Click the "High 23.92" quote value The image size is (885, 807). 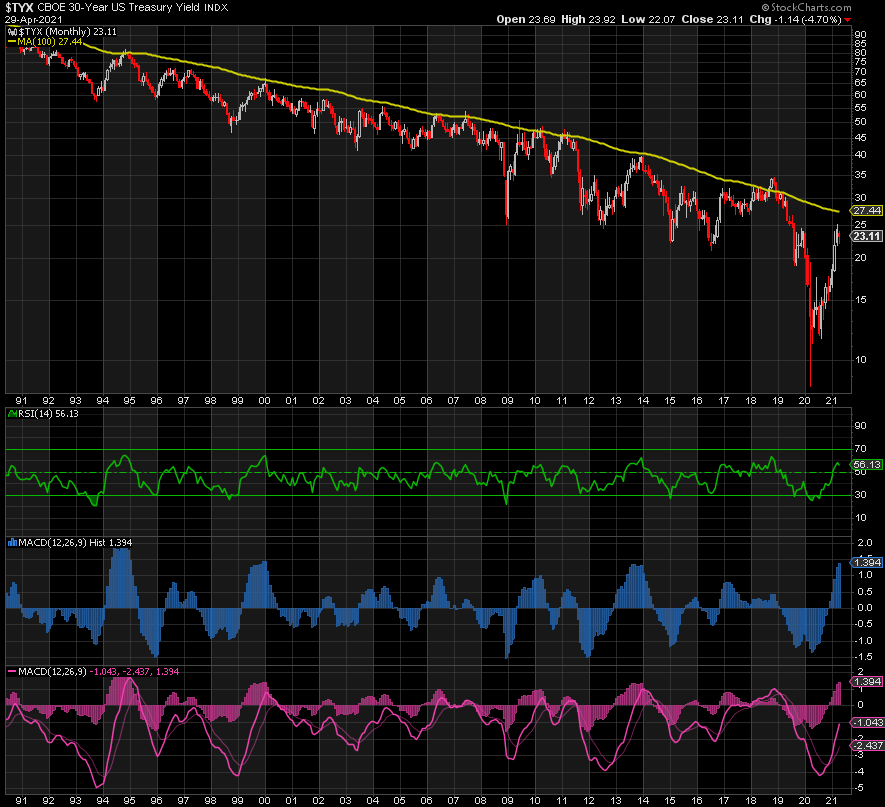point(588,19)
